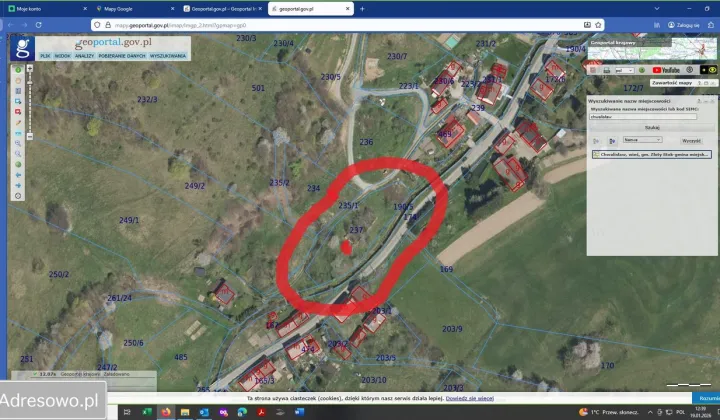720x420 pixels.
Task: Open the ANALIZY menu
Action: pos(84,56)
